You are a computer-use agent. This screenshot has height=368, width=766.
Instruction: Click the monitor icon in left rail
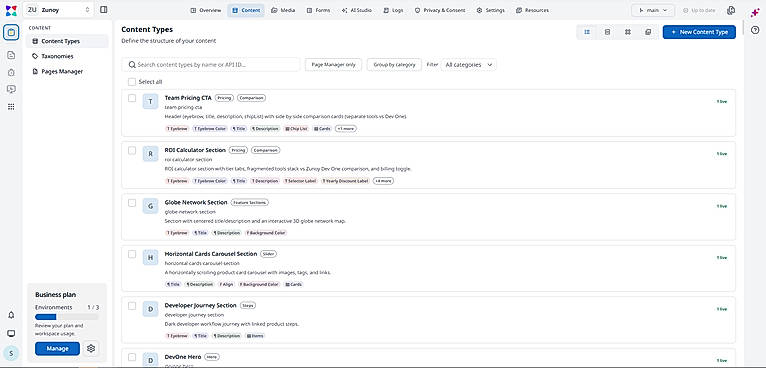11,333
